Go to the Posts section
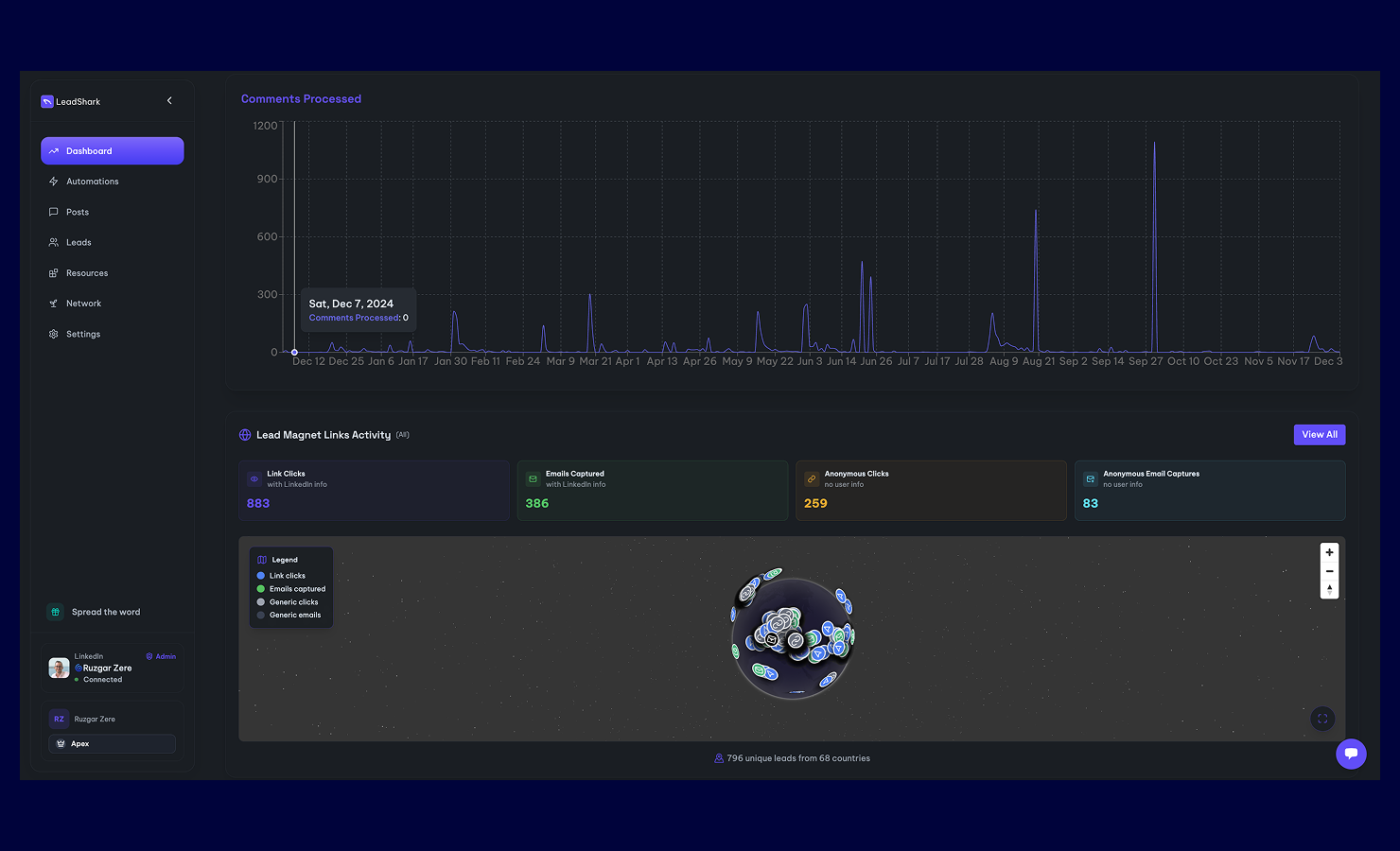The height and width of the screenshot is (851, 1400). (x=78, y=212)
